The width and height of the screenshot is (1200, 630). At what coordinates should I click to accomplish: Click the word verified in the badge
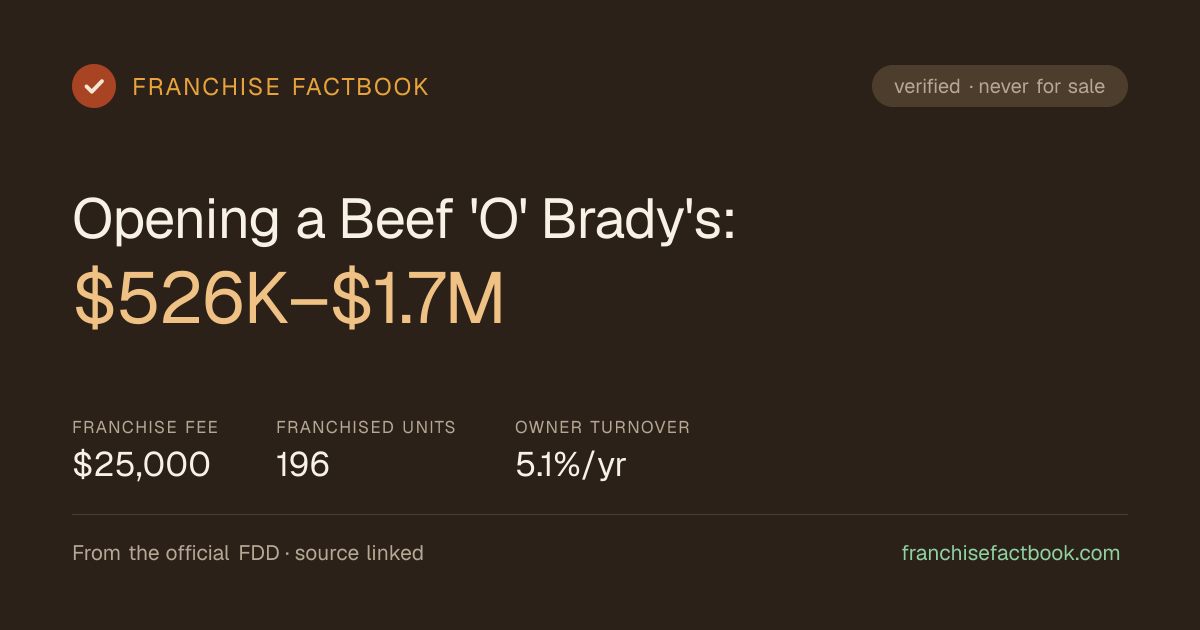(927, 86)
